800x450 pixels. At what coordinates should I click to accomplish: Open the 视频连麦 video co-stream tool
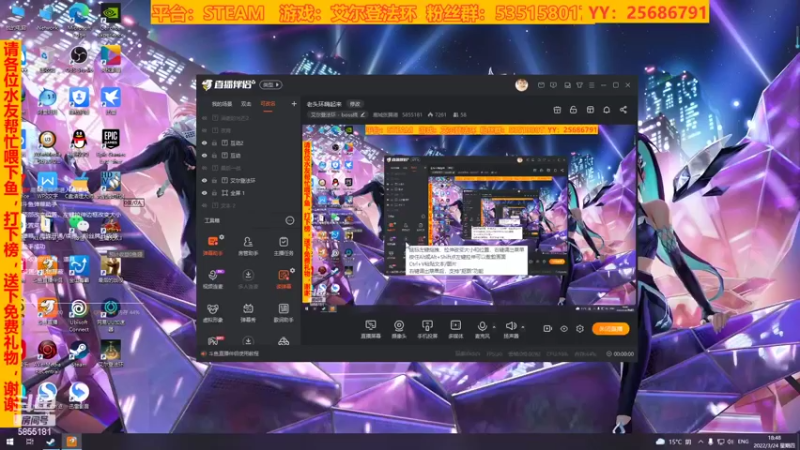click(213, 279)
